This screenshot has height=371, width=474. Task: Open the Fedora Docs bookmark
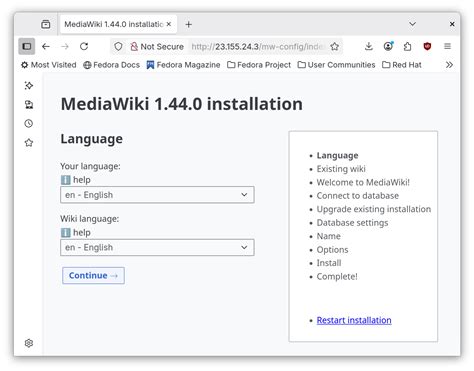coord(111,65)
